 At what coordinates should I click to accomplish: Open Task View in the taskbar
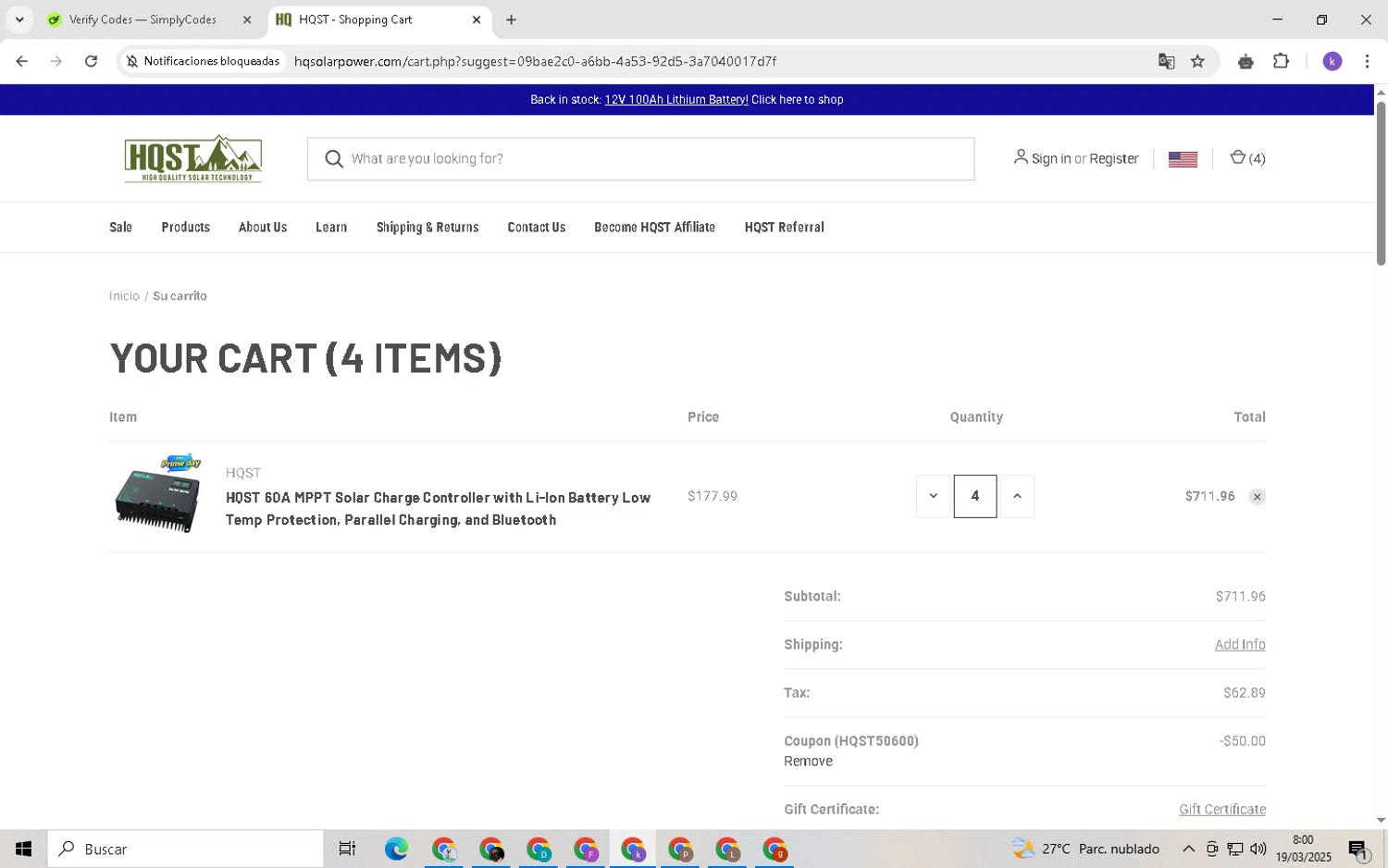pos(347,849)
